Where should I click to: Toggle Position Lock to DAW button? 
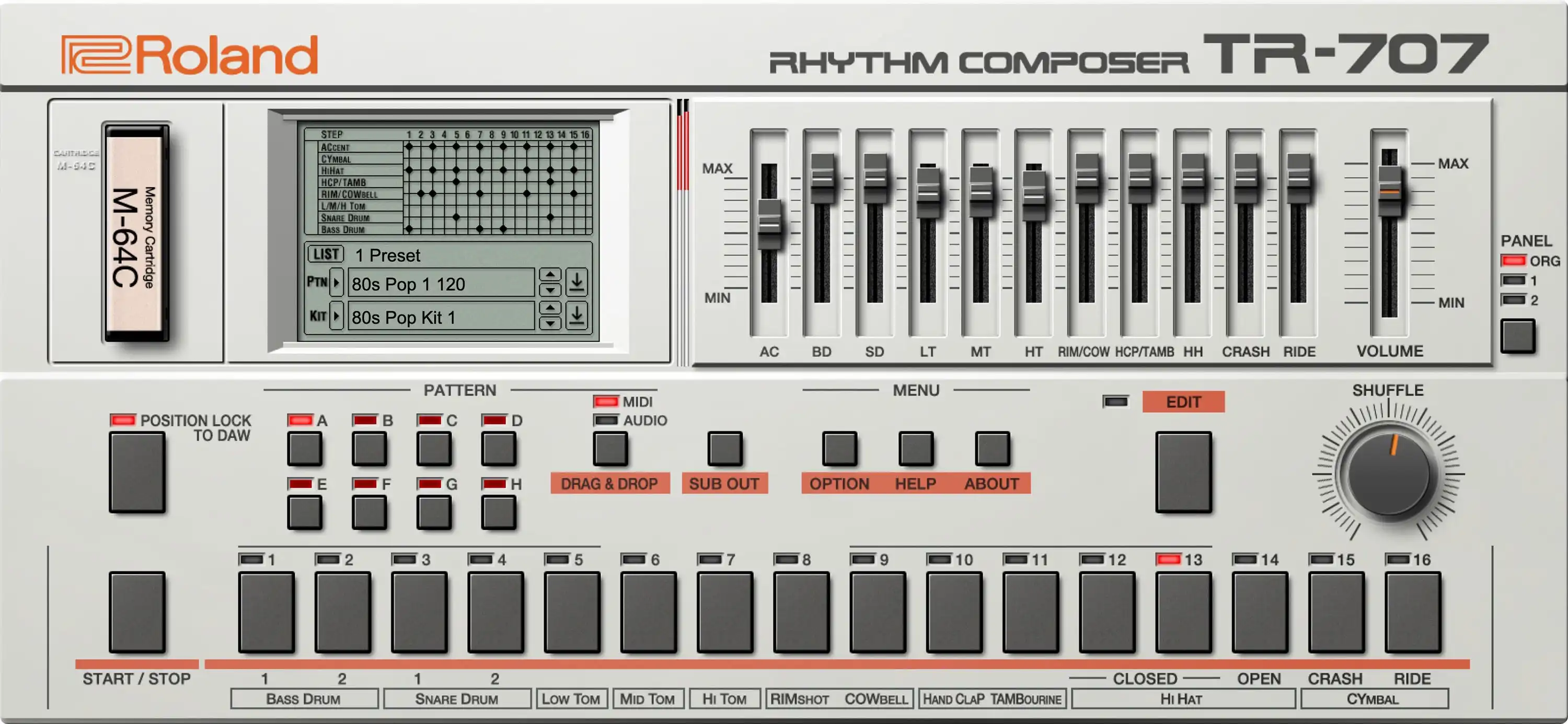click(x=137, y=472)
